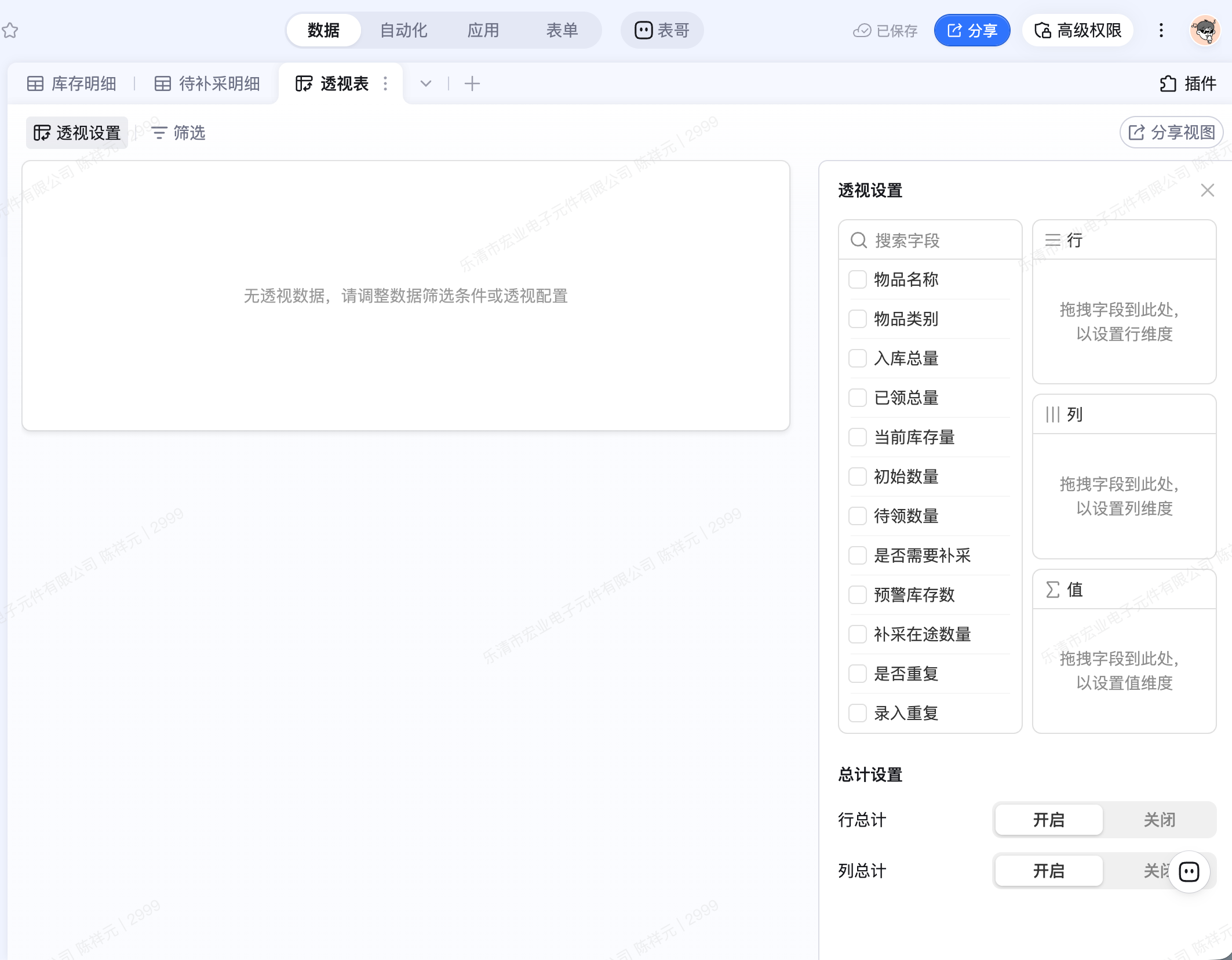1232x960 pixels.
Task: Expand the view list chevron dropdown
Action: click(426, 83)
